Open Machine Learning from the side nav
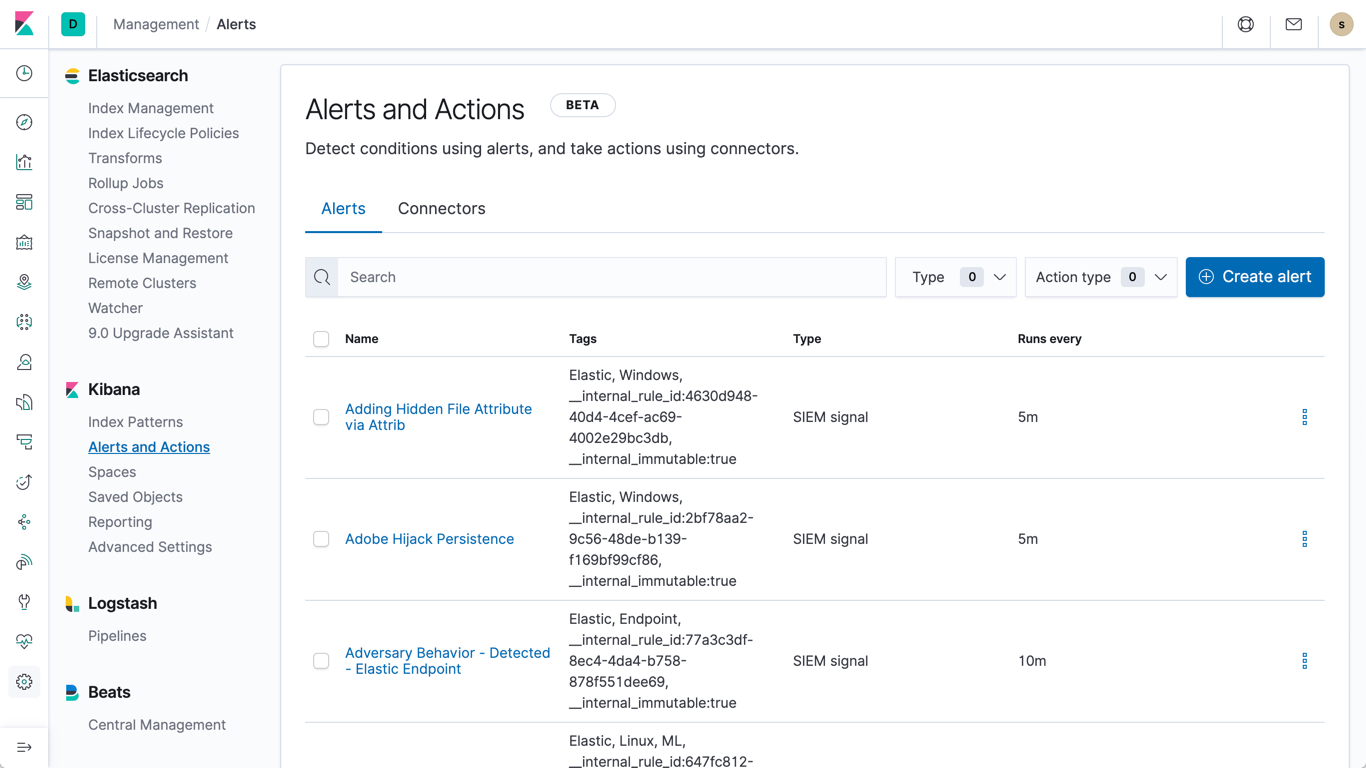The image size is (1366, 768). (x=24, y=322)
